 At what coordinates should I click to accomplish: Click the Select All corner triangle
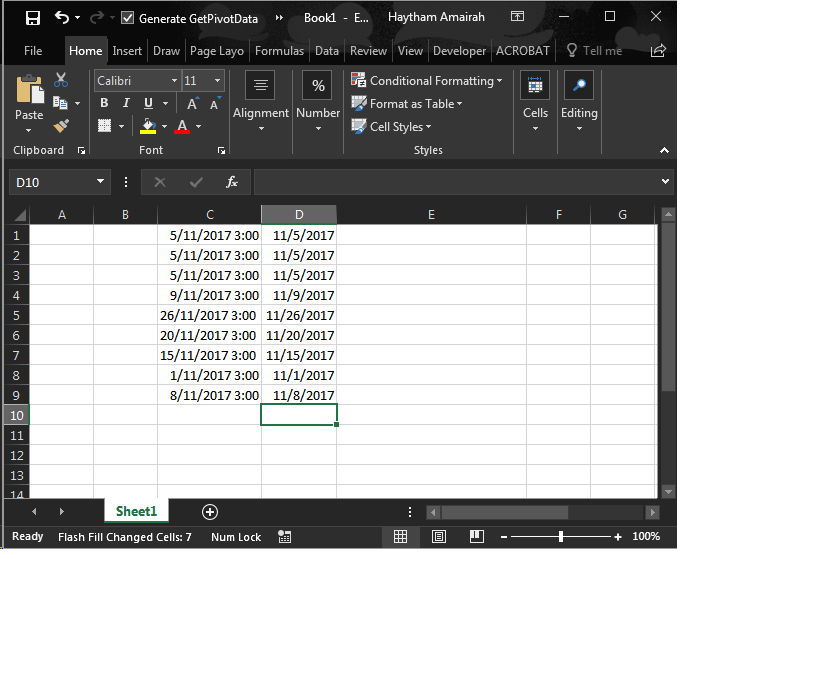pyautogui.click(x=19, y=215)
